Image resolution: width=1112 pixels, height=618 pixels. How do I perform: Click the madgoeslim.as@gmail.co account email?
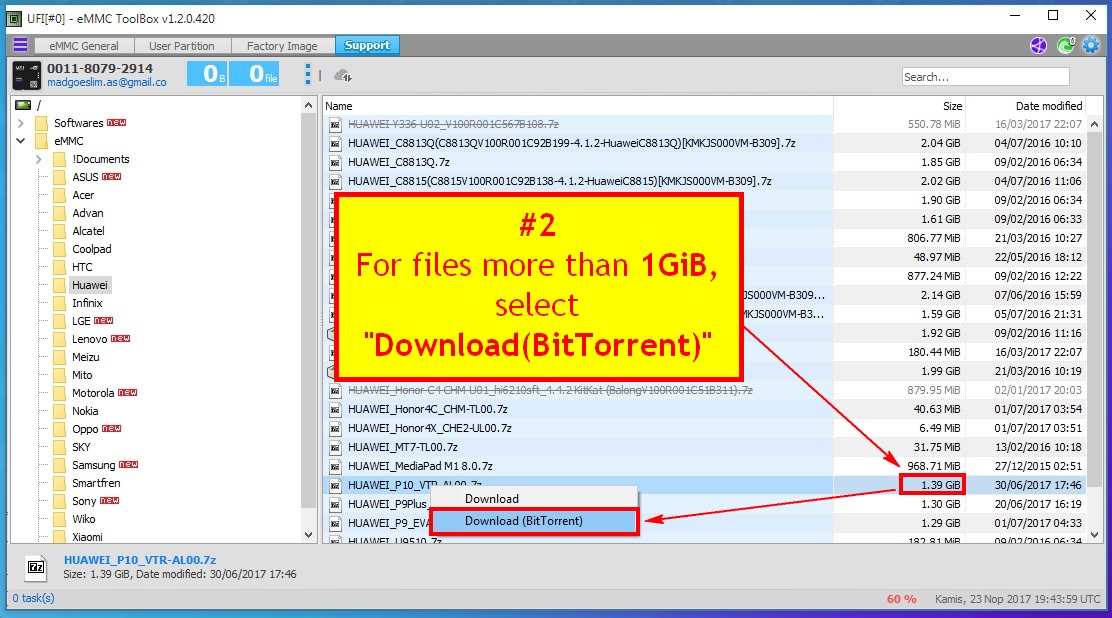click(106, 82)
